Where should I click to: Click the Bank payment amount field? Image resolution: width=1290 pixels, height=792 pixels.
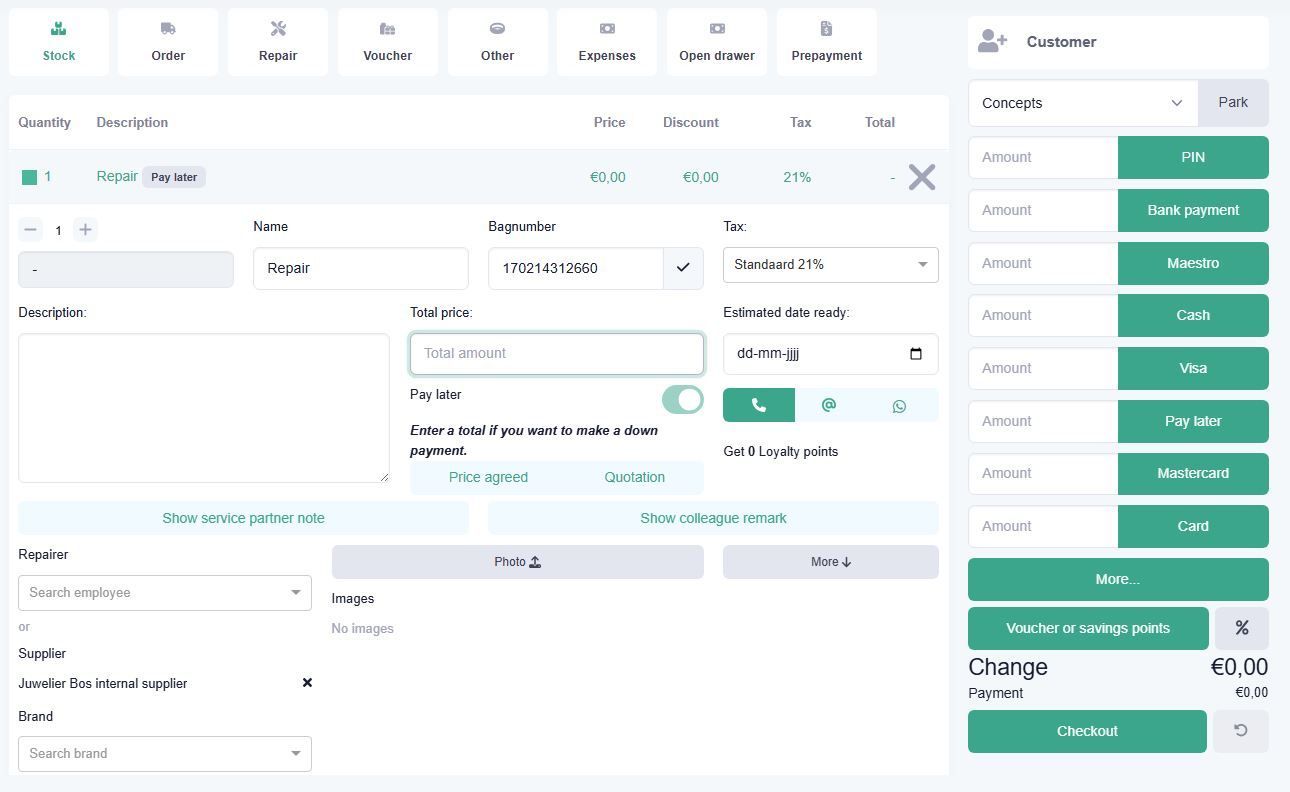[x=1043, y=210]
